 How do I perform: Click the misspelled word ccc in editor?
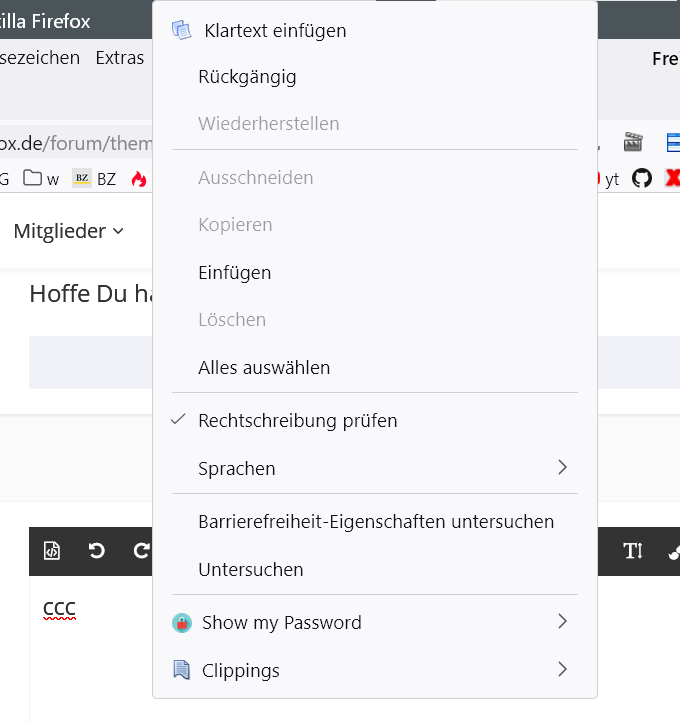coord(59,608)
